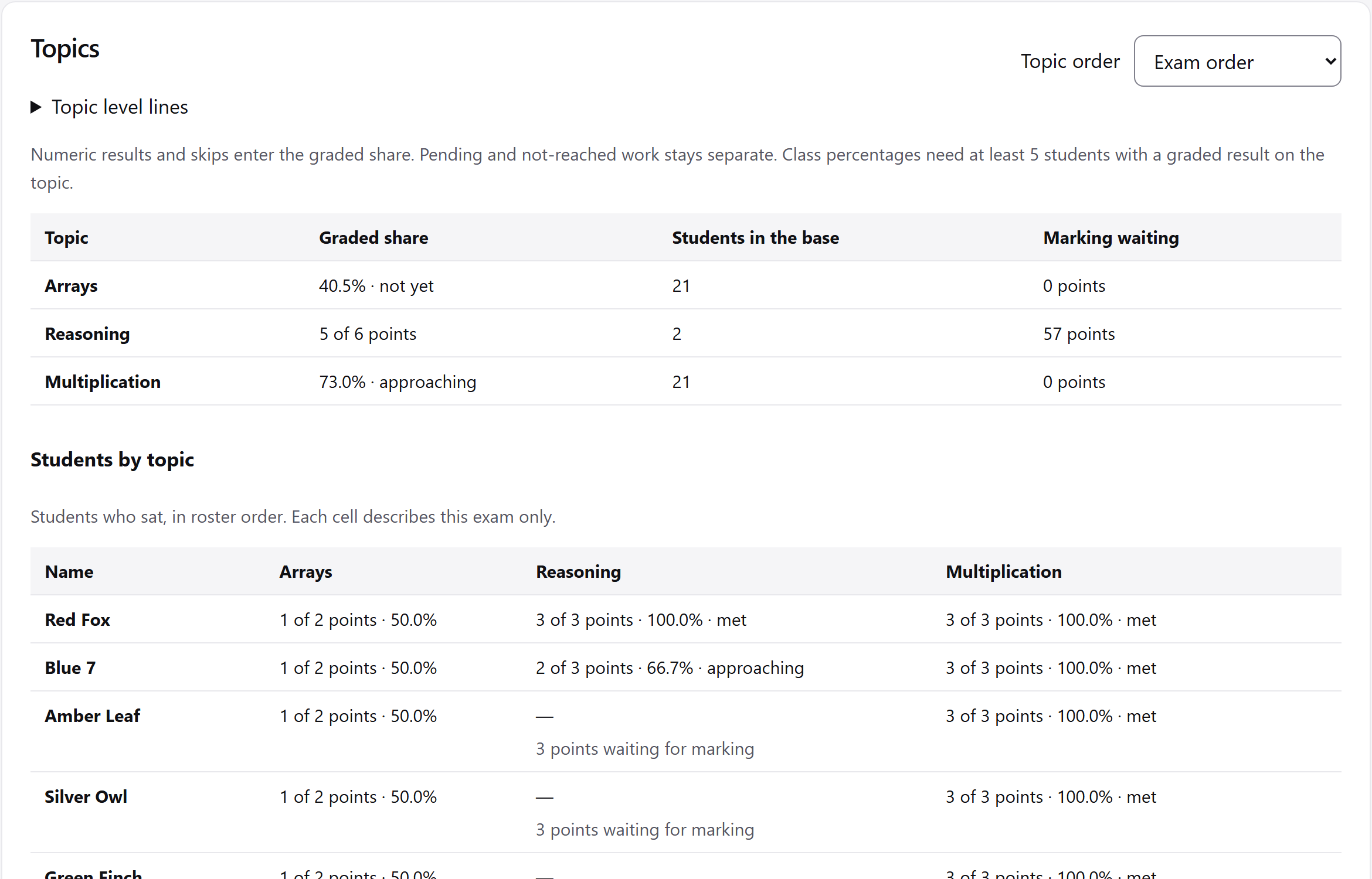
Task: Click the Marking waiting column header
Action: (x=1111, y=237)
